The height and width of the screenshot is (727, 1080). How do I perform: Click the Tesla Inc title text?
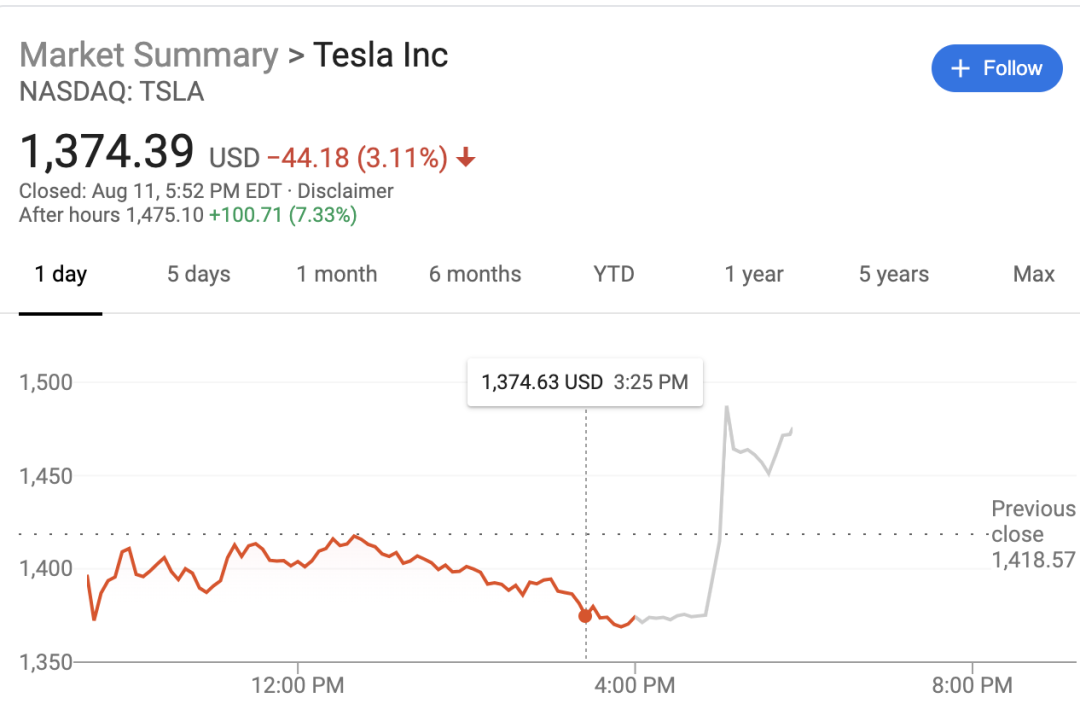[x=381, y=55]
